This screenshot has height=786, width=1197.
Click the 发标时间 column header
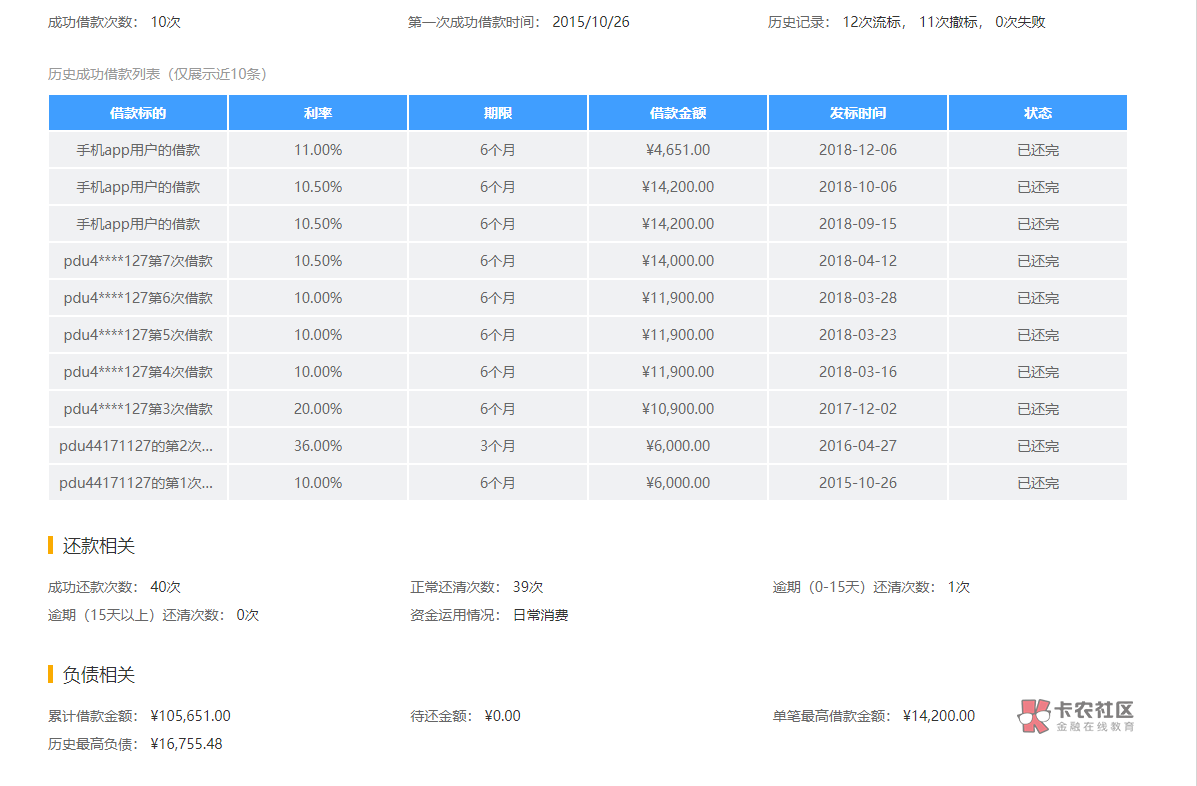pos(858,113)
